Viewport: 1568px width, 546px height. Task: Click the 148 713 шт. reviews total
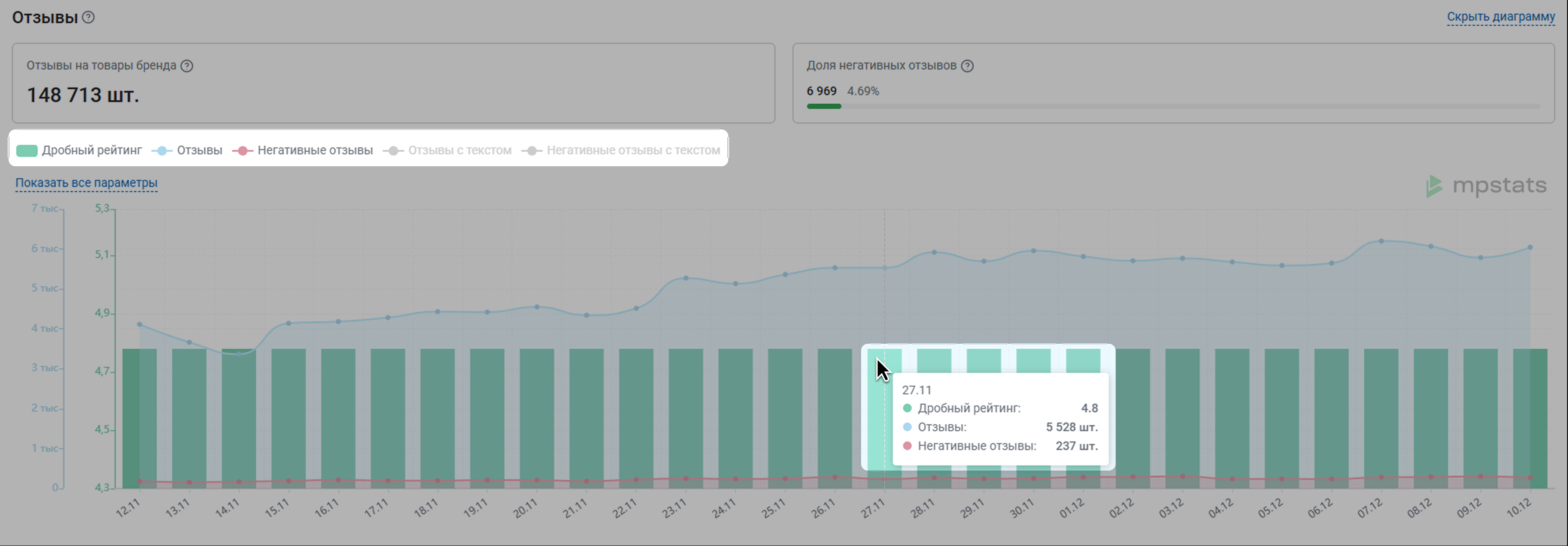(83, 95)
